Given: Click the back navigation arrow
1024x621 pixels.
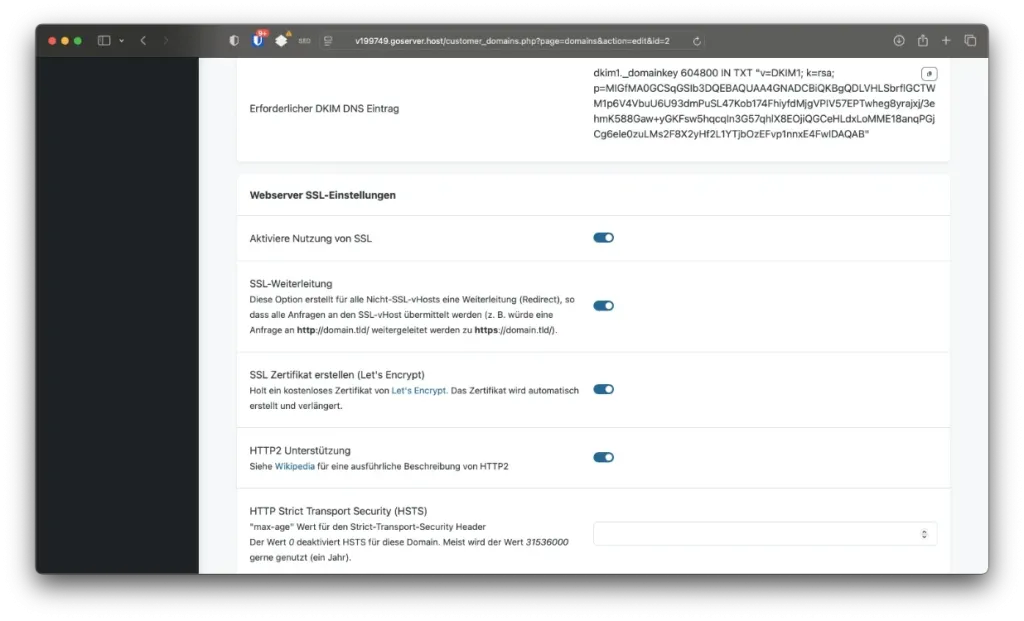Looking at the screenshot, I should tap(142, 41).
